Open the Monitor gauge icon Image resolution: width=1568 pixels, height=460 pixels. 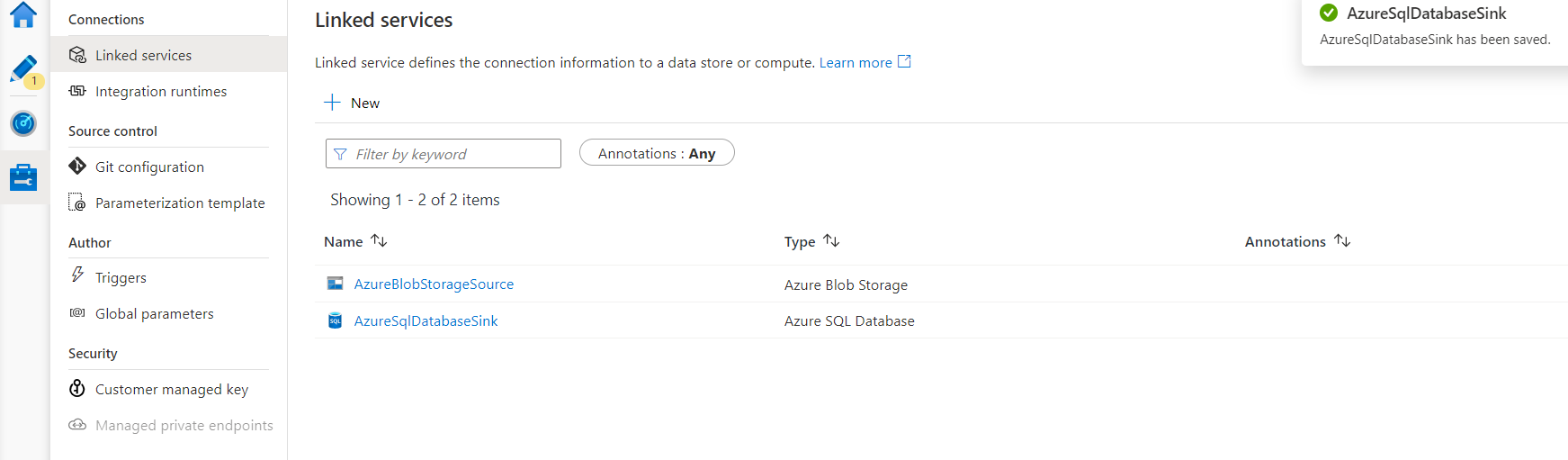[23, 123]
